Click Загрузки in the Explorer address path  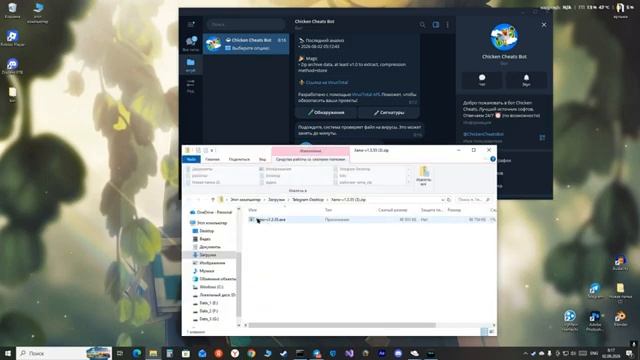(276, 200)
